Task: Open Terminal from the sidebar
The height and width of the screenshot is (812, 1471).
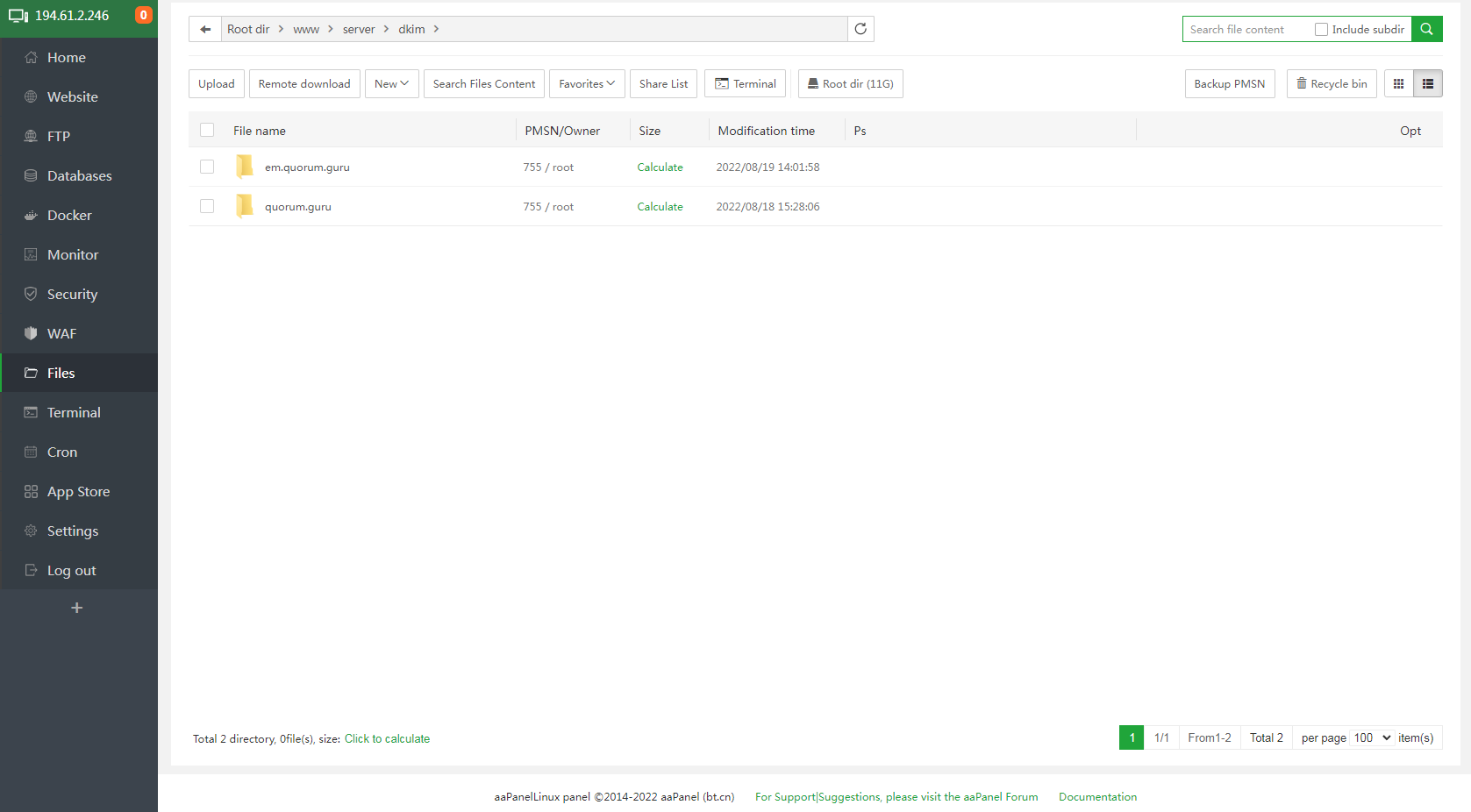Action: [x=79, y=412]
